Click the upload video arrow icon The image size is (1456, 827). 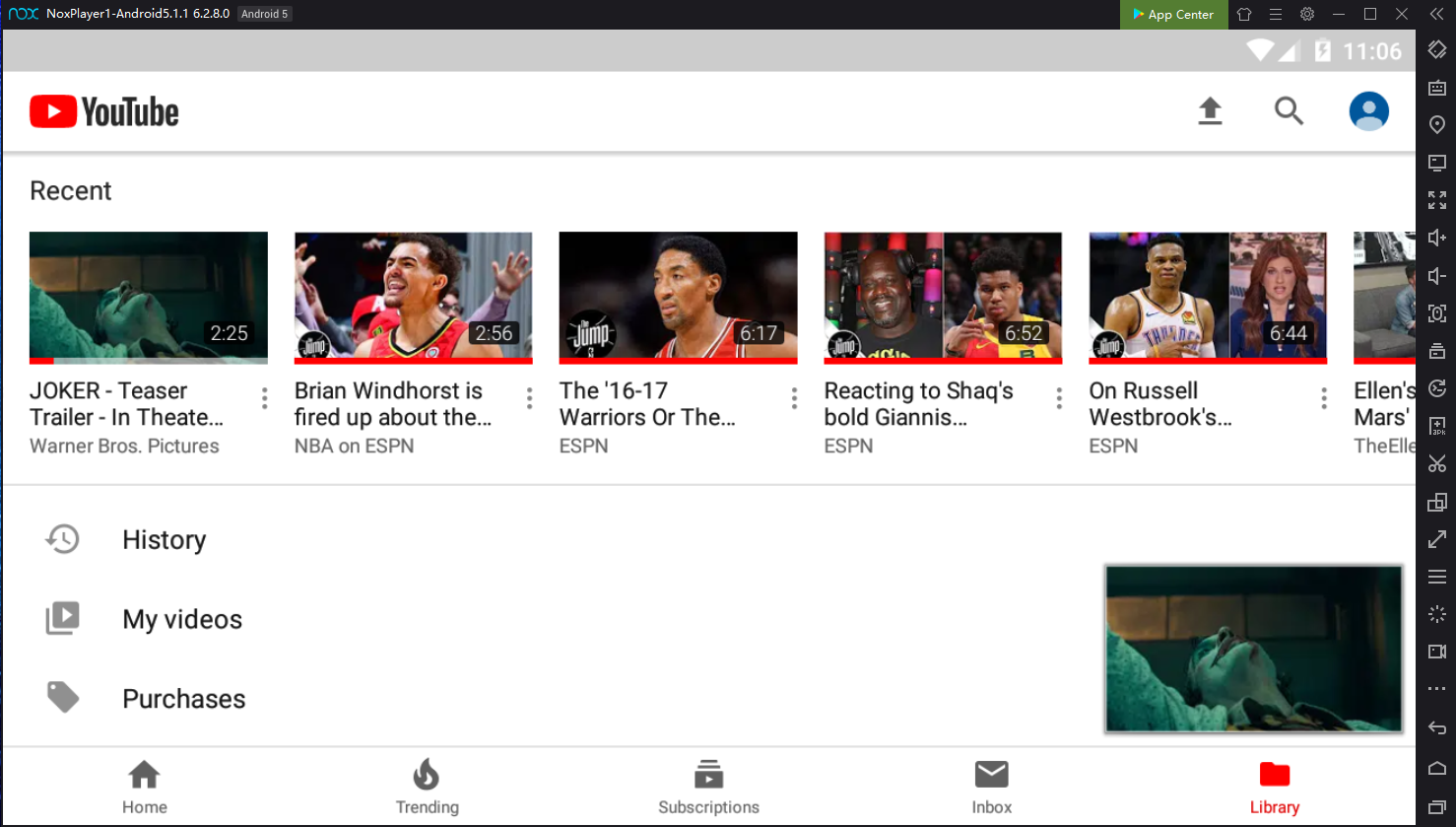tap(1210, 111)
